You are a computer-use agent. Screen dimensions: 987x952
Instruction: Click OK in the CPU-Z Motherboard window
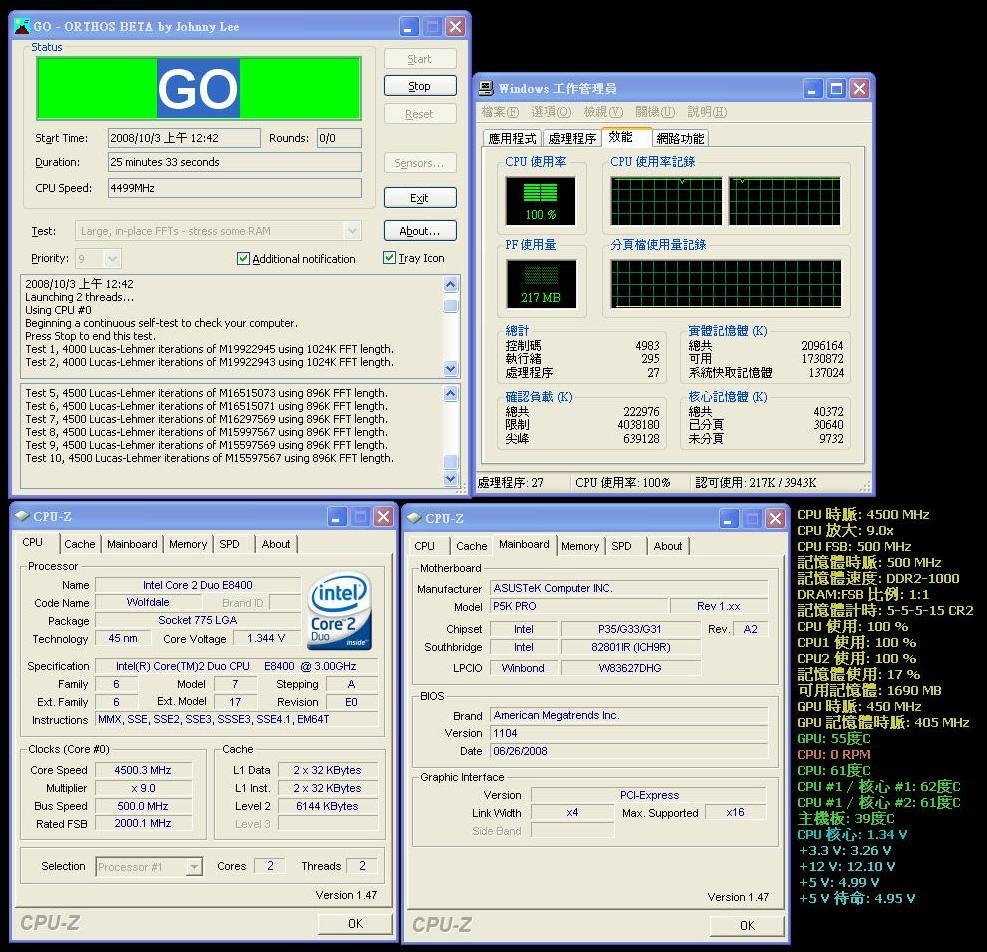point(747,926)
